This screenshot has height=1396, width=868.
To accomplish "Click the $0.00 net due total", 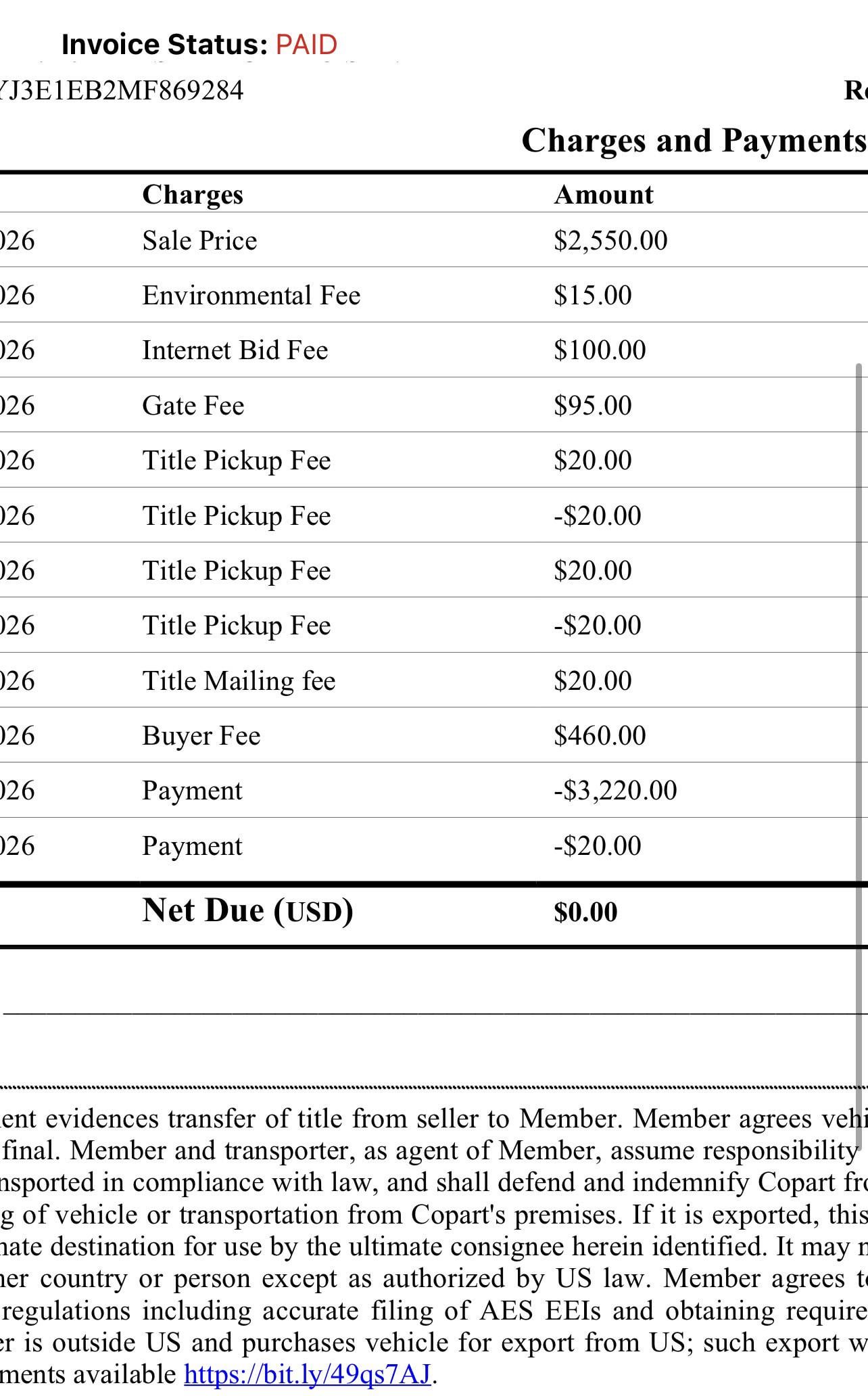I will coord(585,912).
